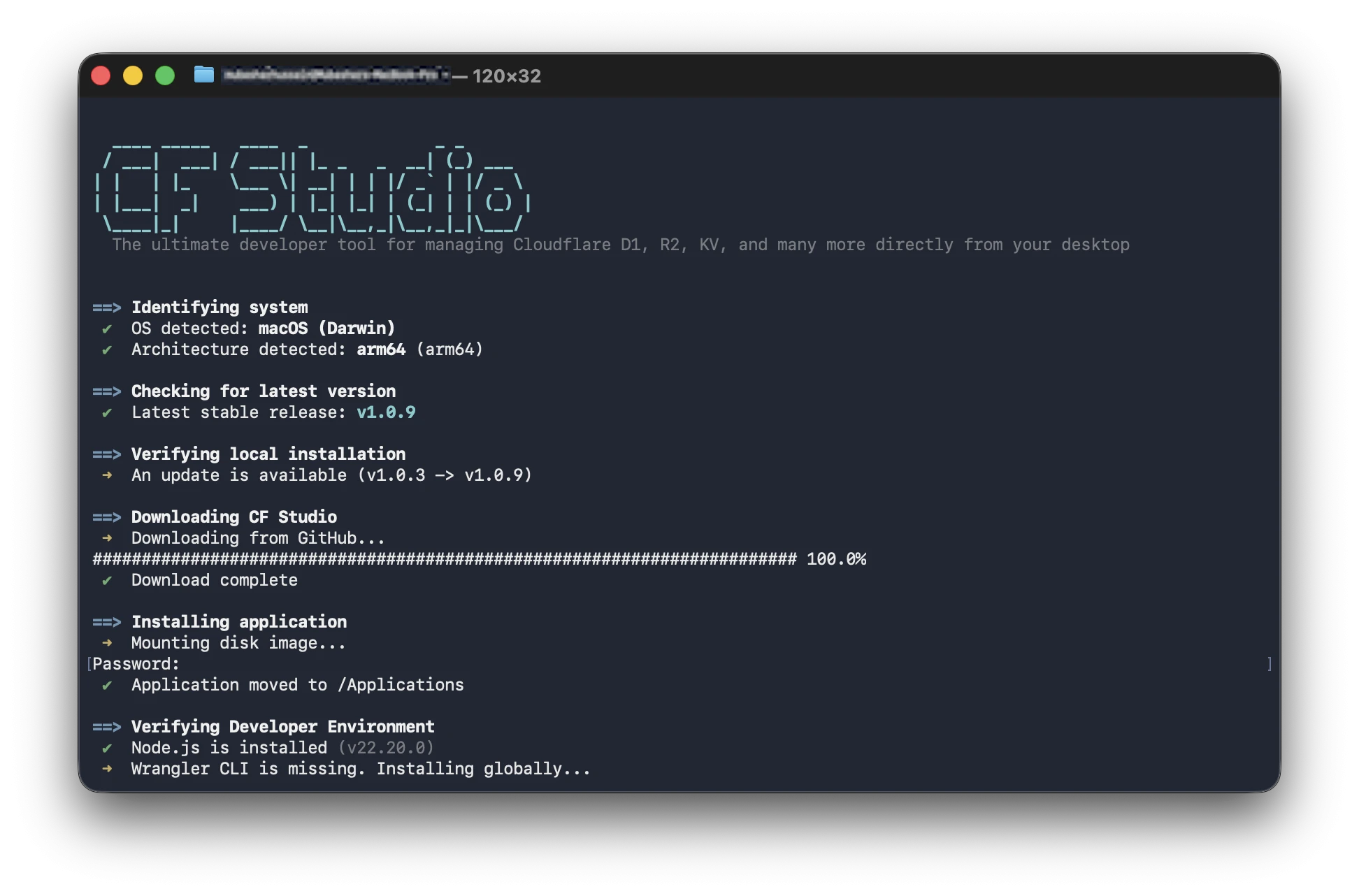The height and width of the screenshot is (896, 1359).
Task: Click the 100.0% progress value
Action: click(837, 559)
